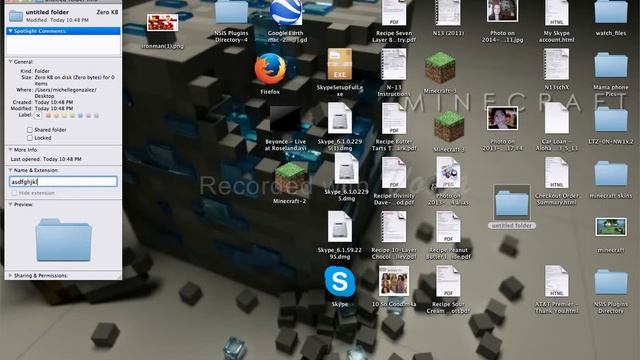Select the Photo on 2013 portrait thumbnail
Viewport: 640px width, 360px height.
502,118
